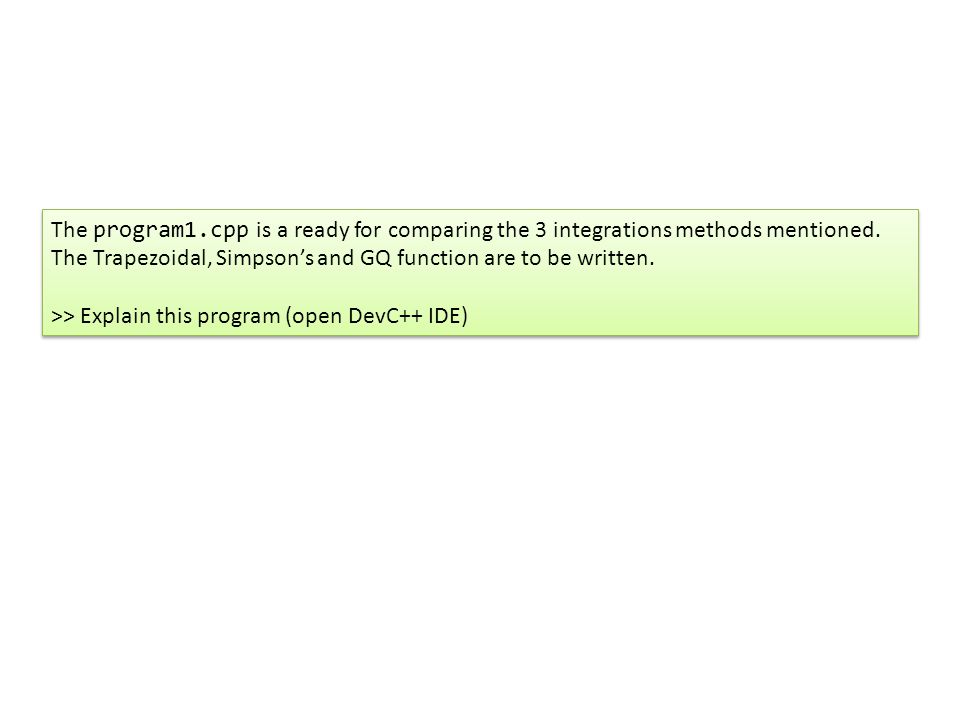This screenshot has width=960, height=720.
Task: Click the word Trapezoidal in the text box
Action: [152, 258]
